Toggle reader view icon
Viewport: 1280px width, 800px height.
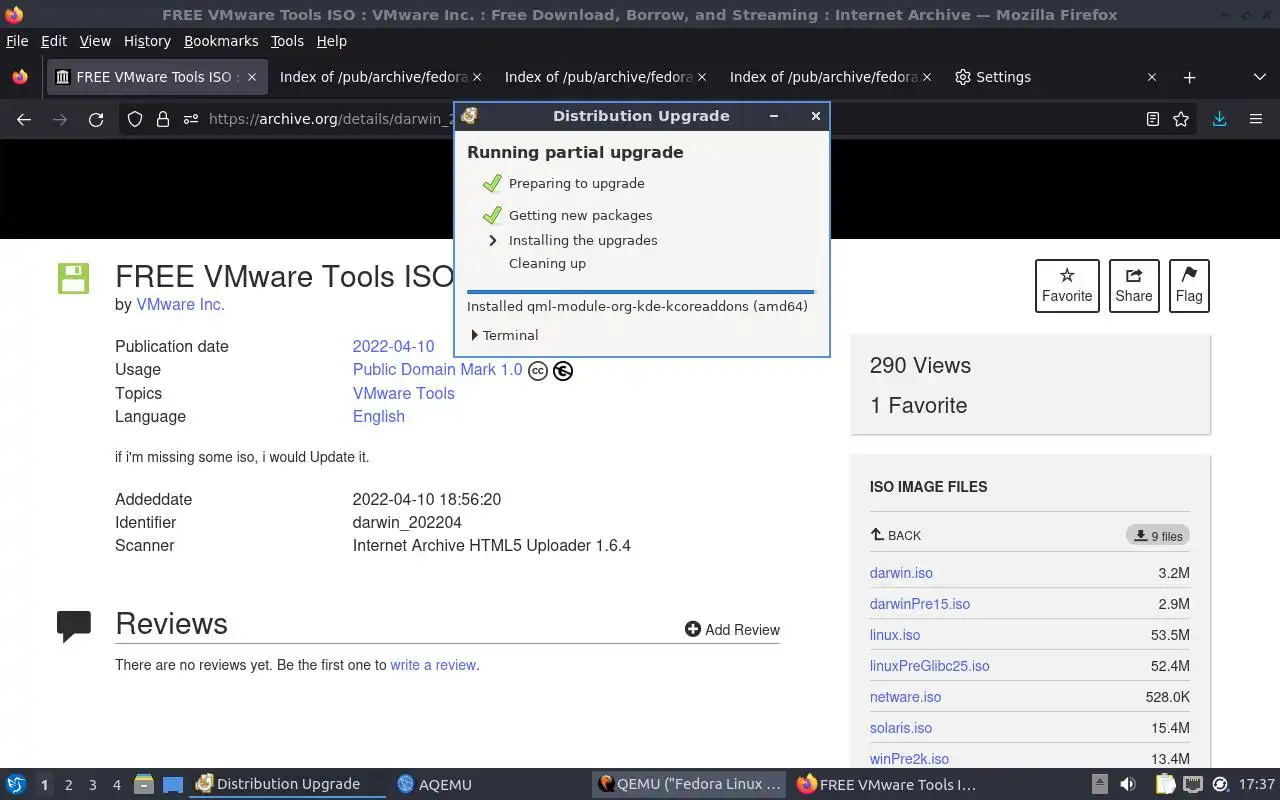1153,119
